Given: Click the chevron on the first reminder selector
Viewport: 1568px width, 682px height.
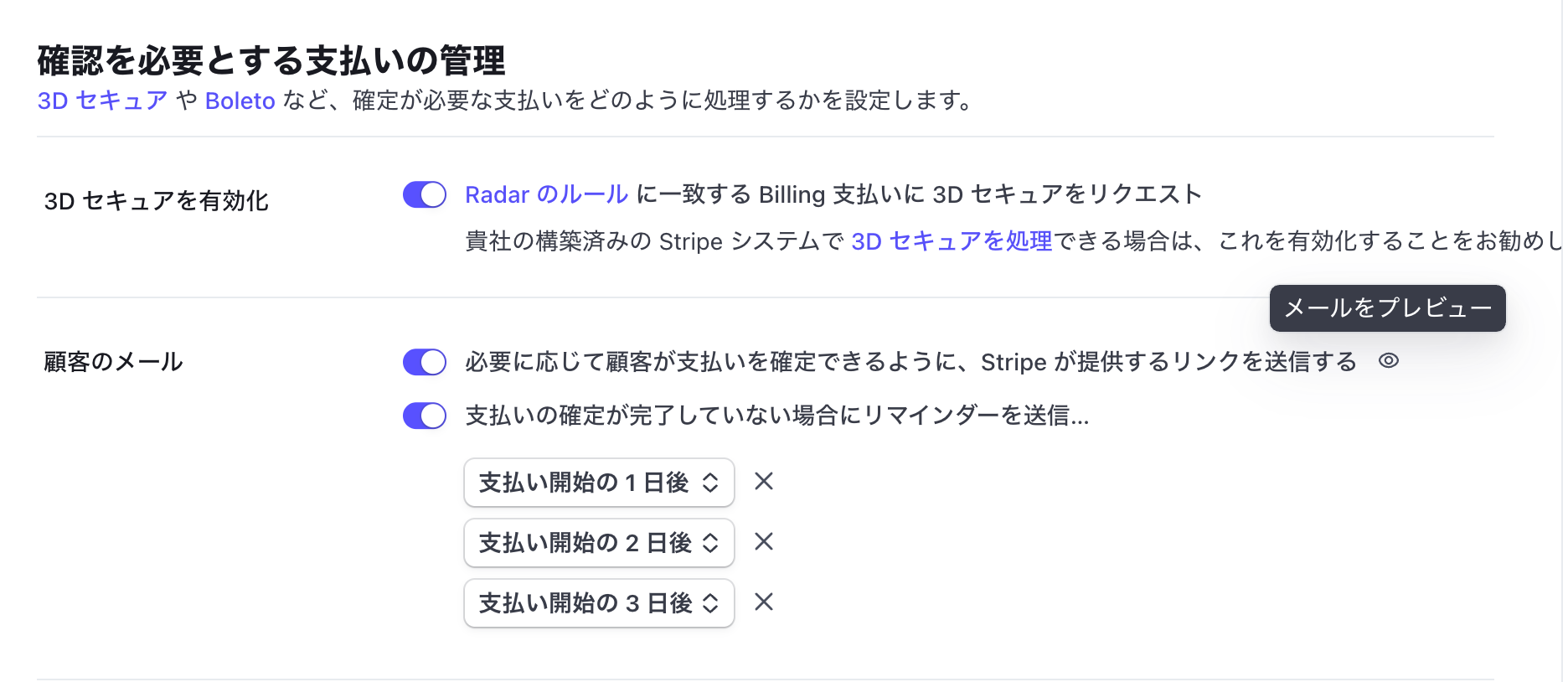Looking at the screenshot, I should tap(710, 482).
